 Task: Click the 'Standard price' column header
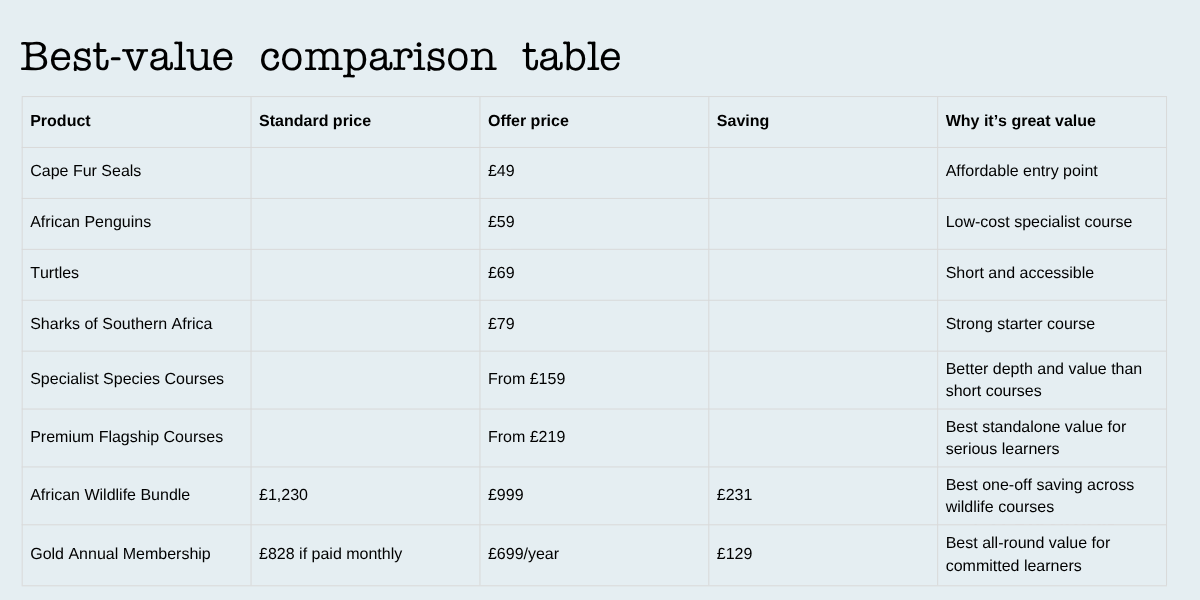[314, 121]
